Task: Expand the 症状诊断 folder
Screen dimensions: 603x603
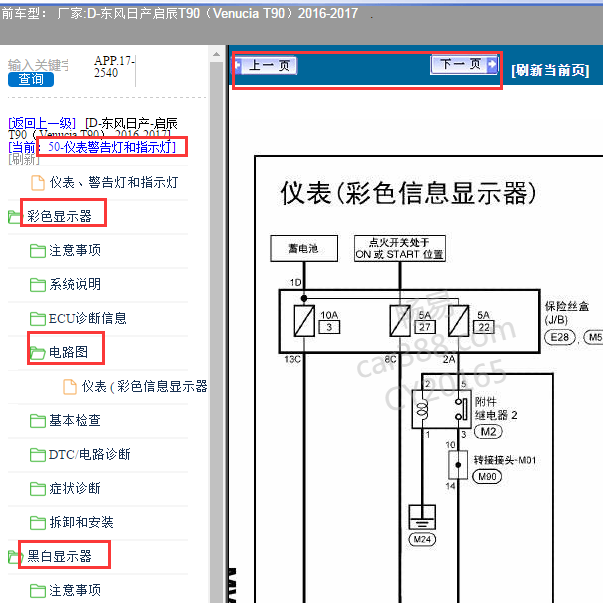Action: click(x=75, y=488)
